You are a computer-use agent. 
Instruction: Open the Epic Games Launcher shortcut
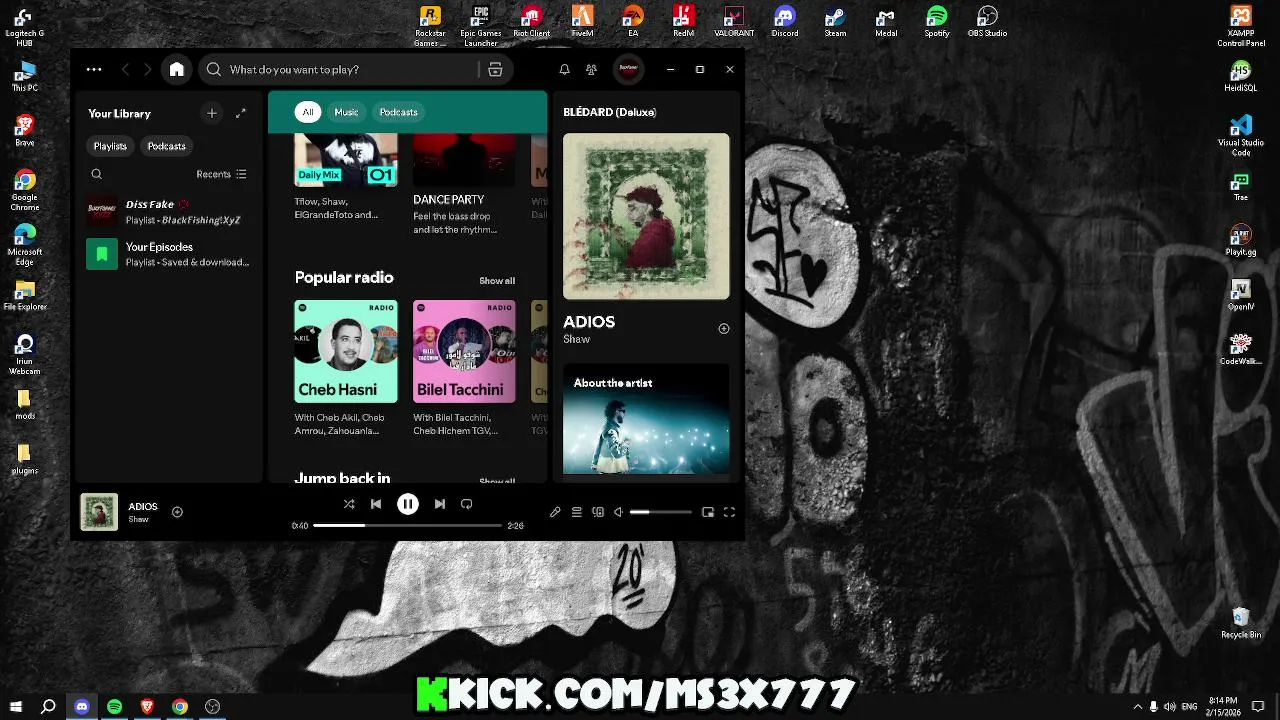481,25
